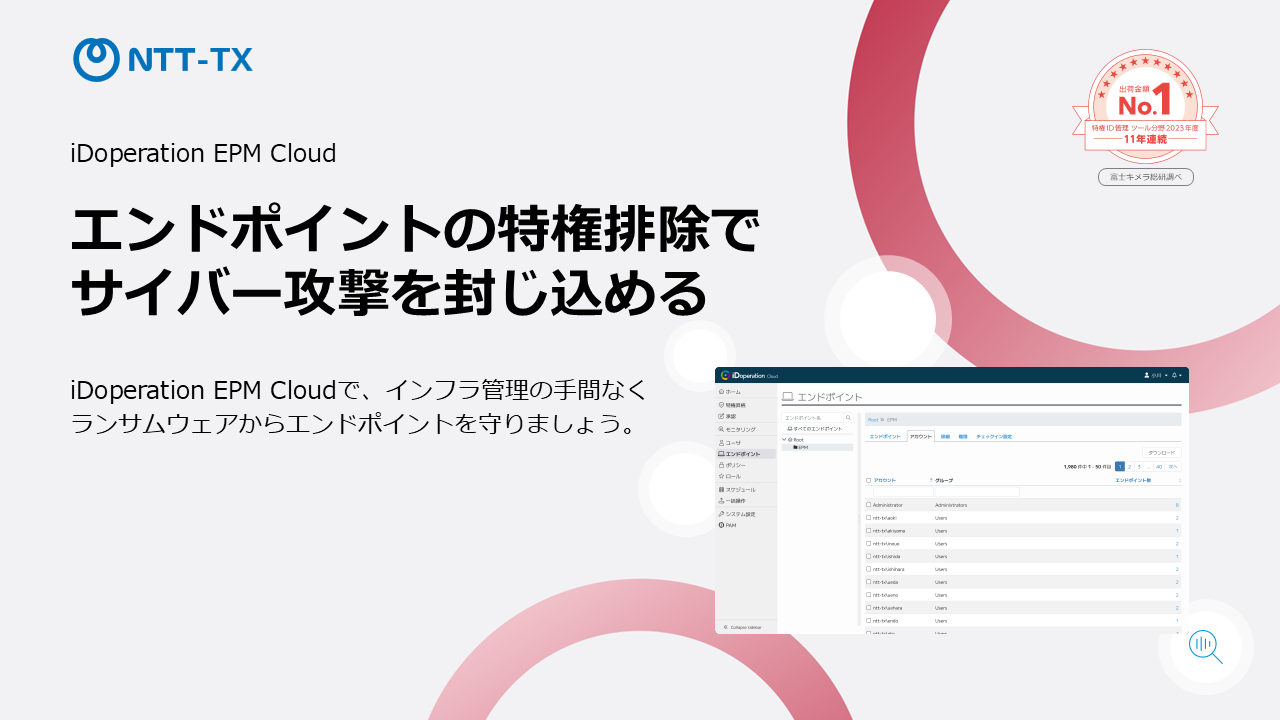Select the wrench icon for システム設定

coord(720,513)
